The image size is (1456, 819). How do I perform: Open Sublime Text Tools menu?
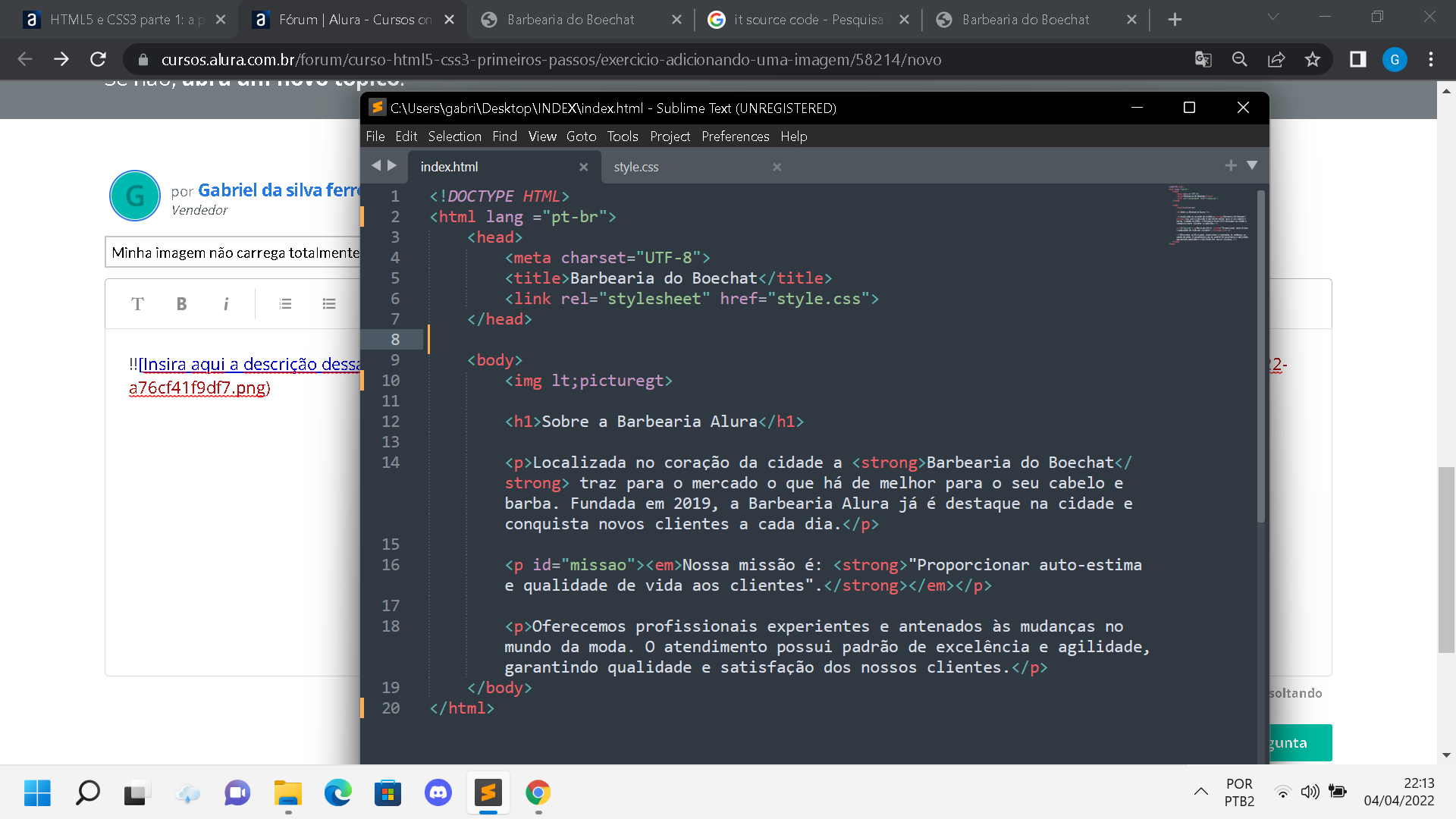623,136
